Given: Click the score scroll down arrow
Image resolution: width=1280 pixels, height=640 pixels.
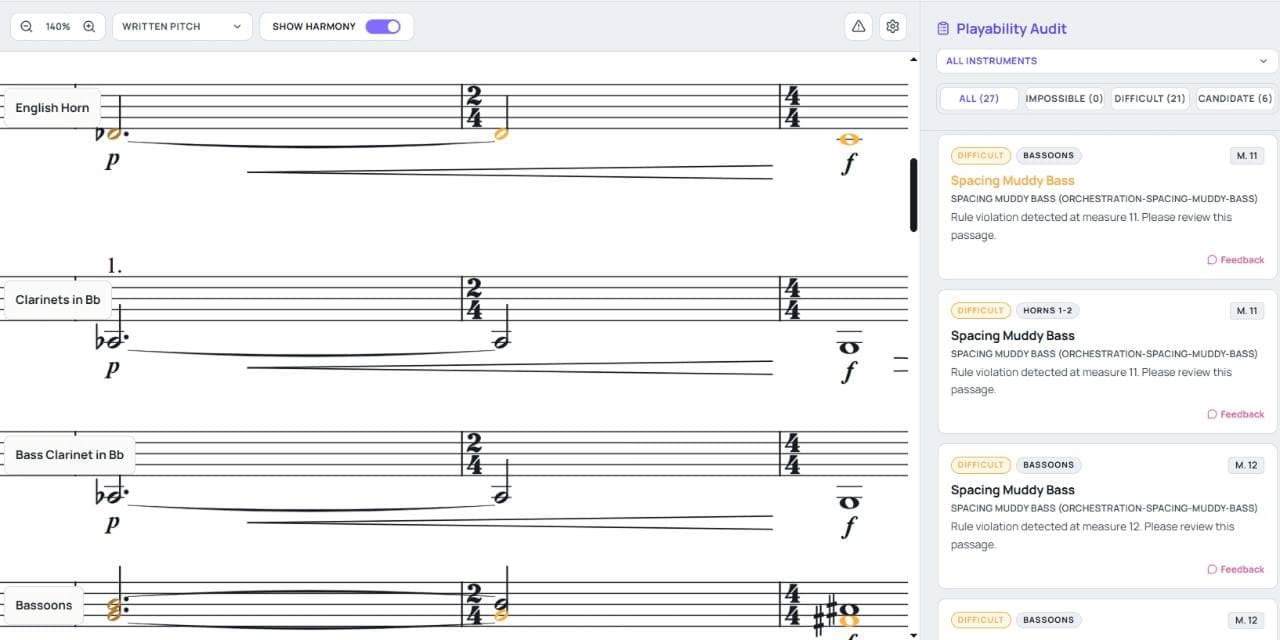Looking at the screenshot, I should click(913, 634).
